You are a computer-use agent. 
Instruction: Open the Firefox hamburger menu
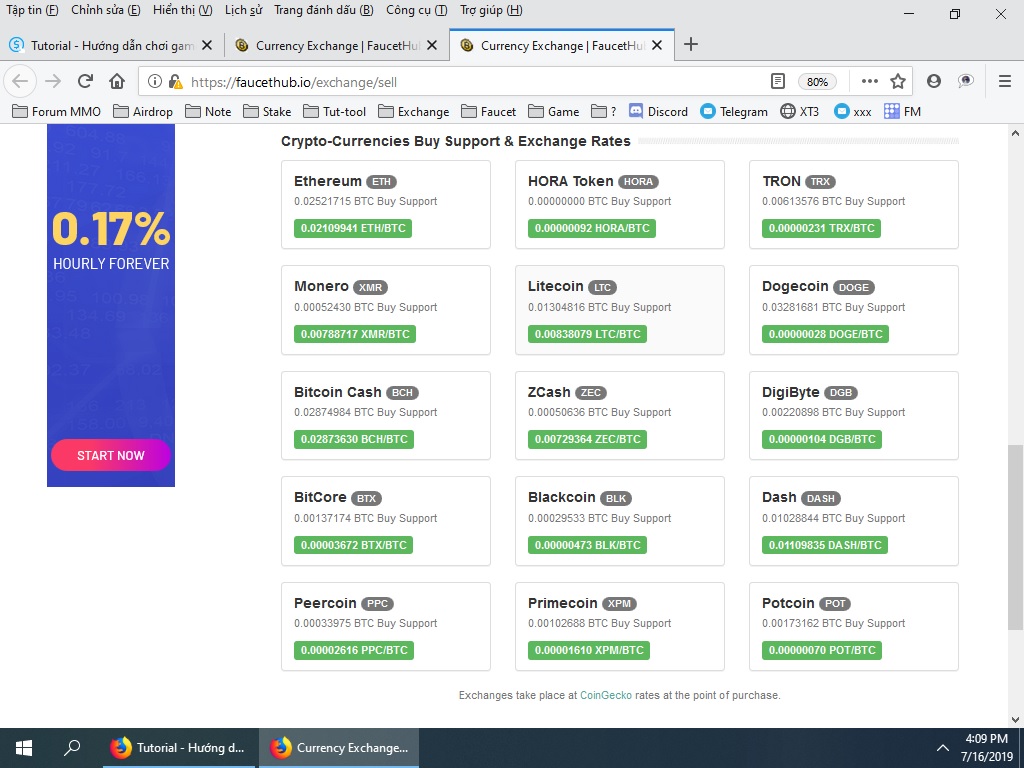coord(1005,81)
